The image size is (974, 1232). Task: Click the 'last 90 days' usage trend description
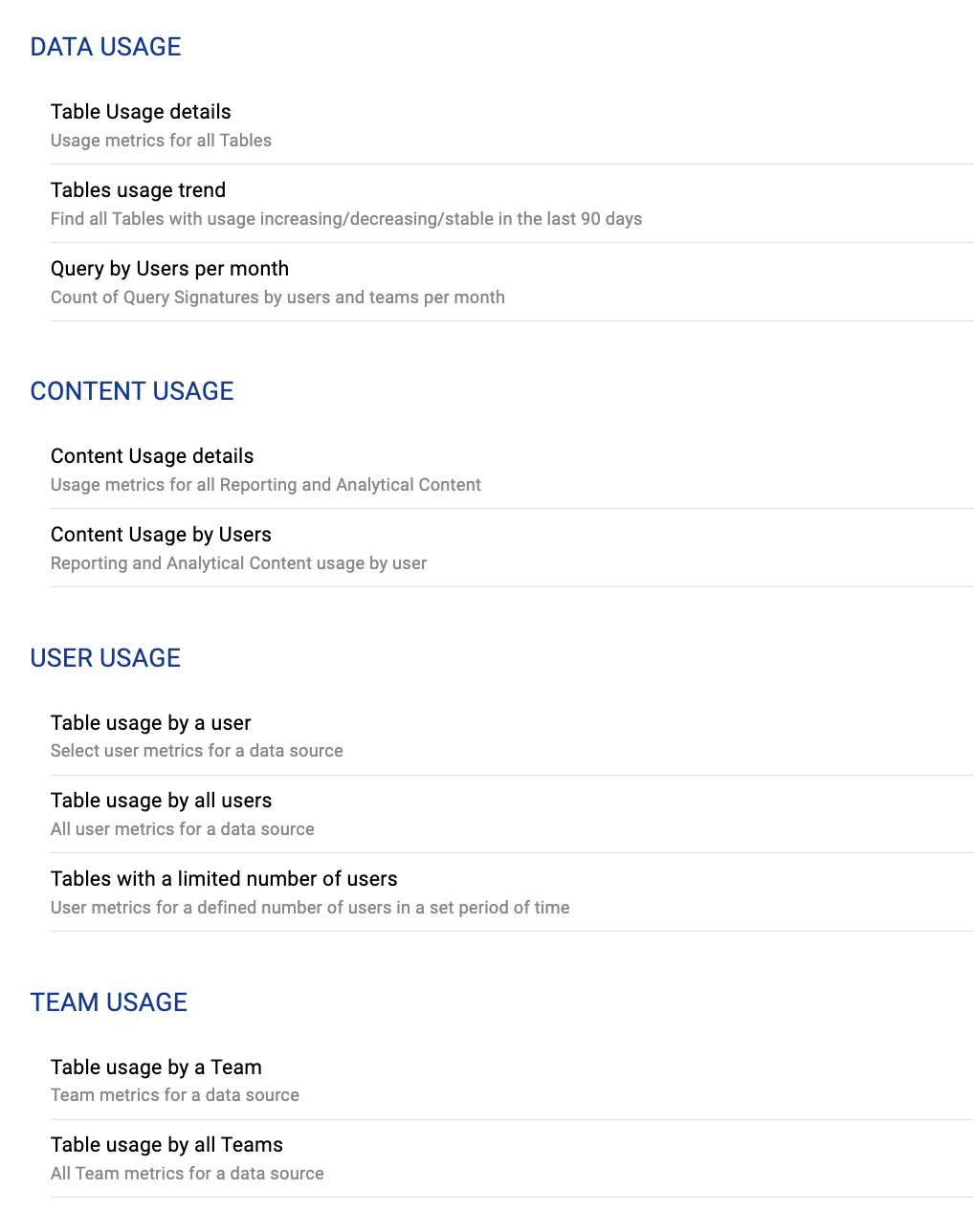pyautogui.click(x=346, y=219)
